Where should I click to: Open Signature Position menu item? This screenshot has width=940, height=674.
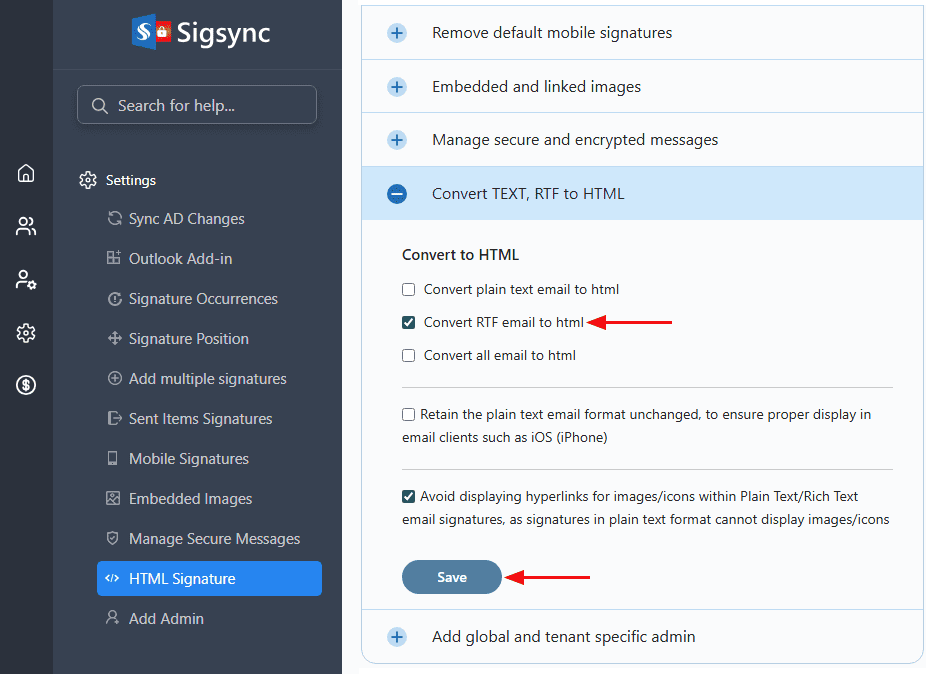[188, 339]
